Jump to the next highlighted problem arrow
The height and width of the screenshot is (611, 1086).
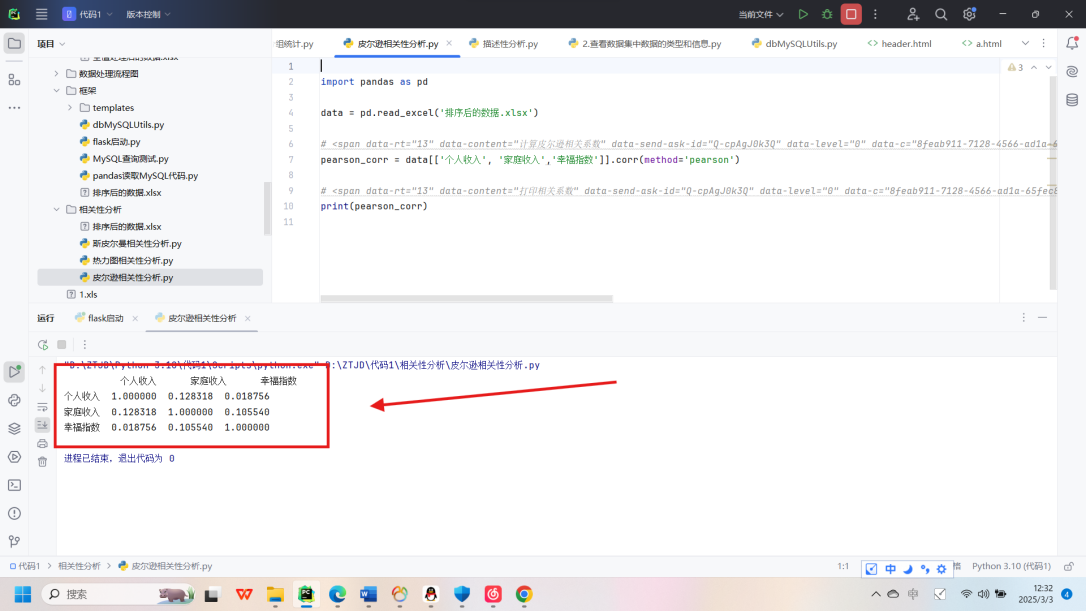coord(1049,67)
